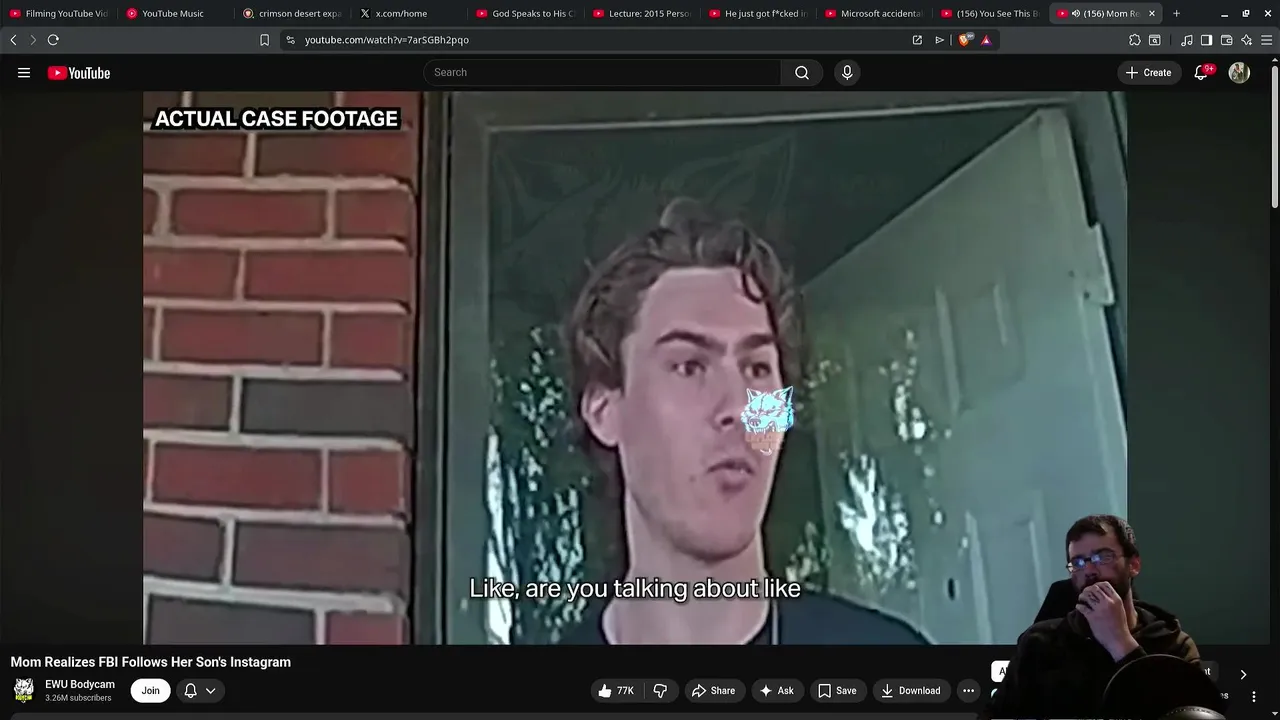Image resolution: width=1280 pixels, height=720 pixels.
Task: Click the search magnifier button
Action: (802, 72)
